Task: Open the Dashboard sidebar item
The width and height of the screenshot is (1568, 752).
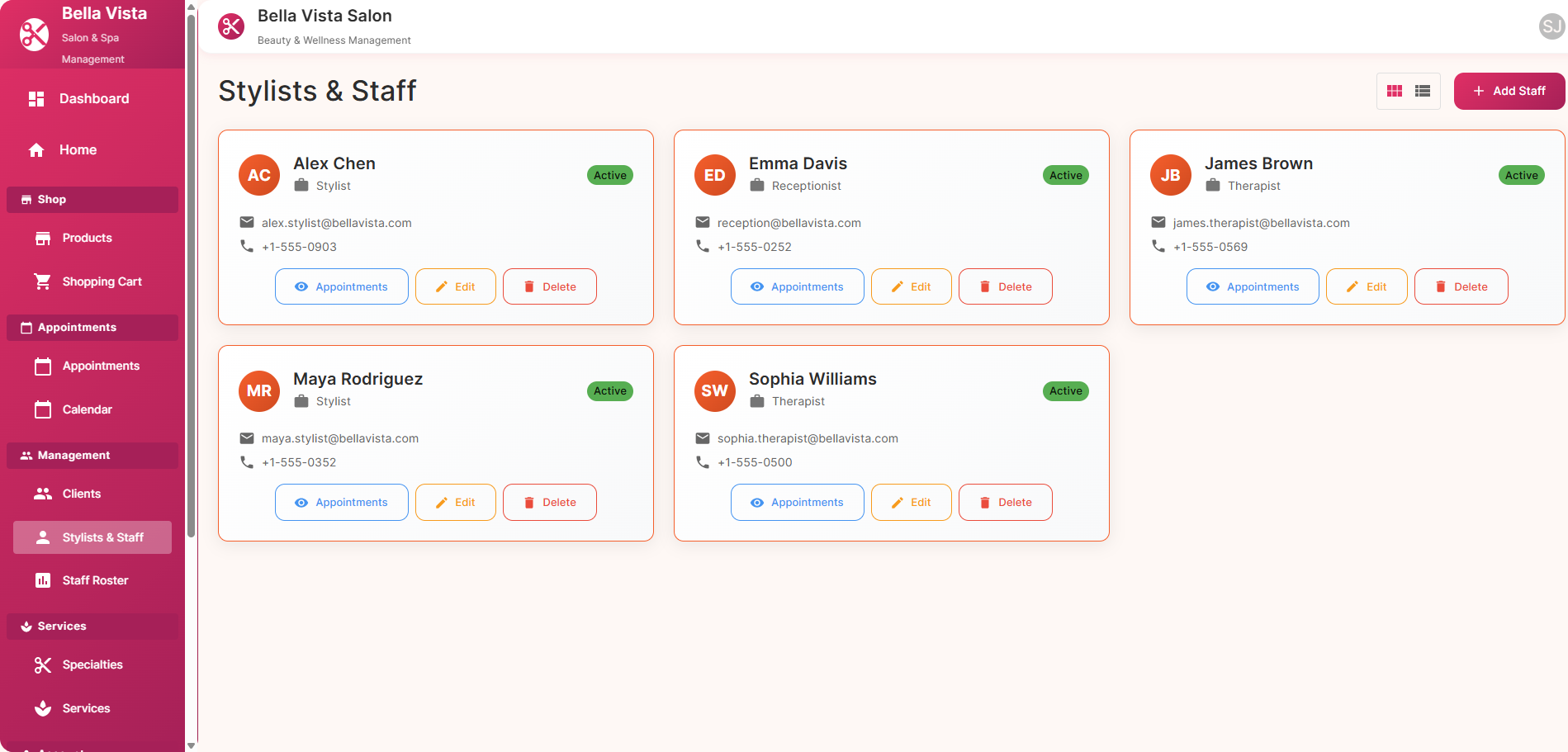Action: coord(93,99)
